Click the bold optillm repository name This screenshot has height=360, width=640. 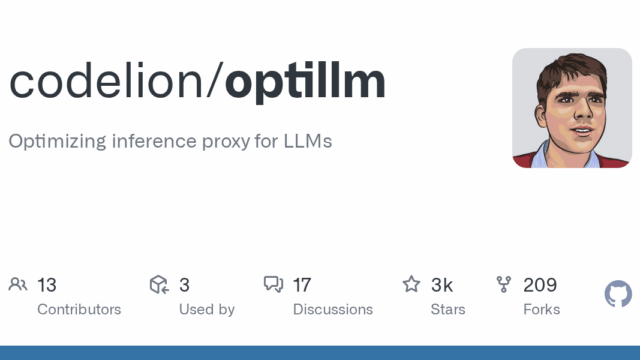(x=305, y=83)
